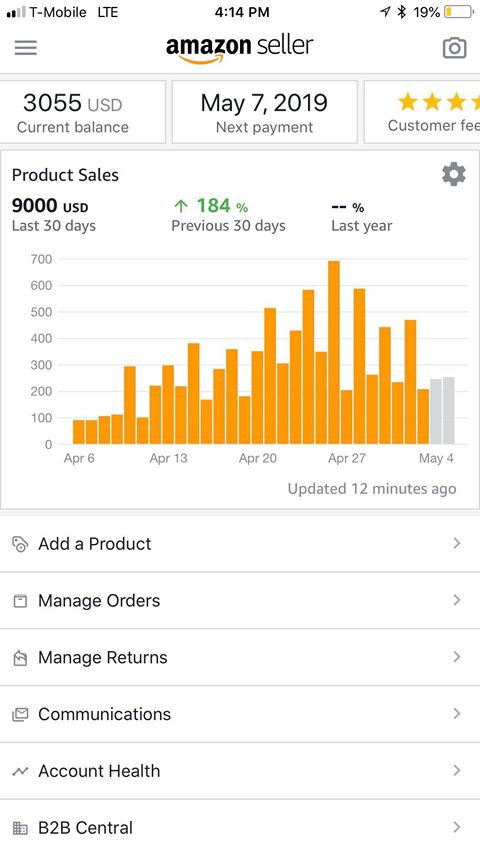This screenshot has width=480, height=853.
Task: Expand the Add a Product chevron
Action: tap(457, 543)
